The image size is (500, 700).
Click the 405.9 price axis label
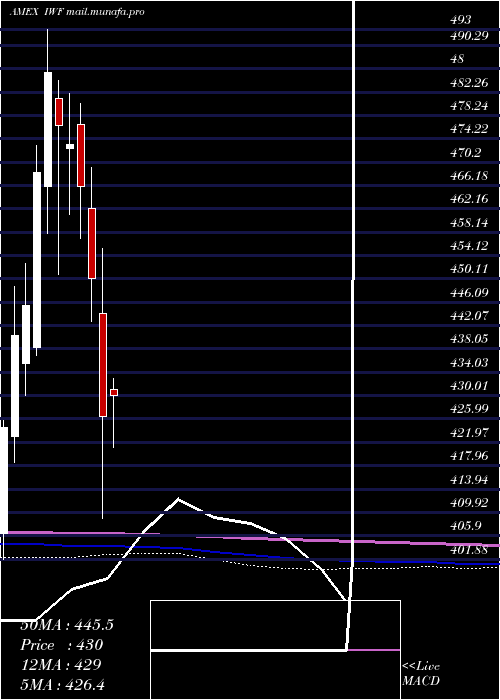[x=466, y=526]
